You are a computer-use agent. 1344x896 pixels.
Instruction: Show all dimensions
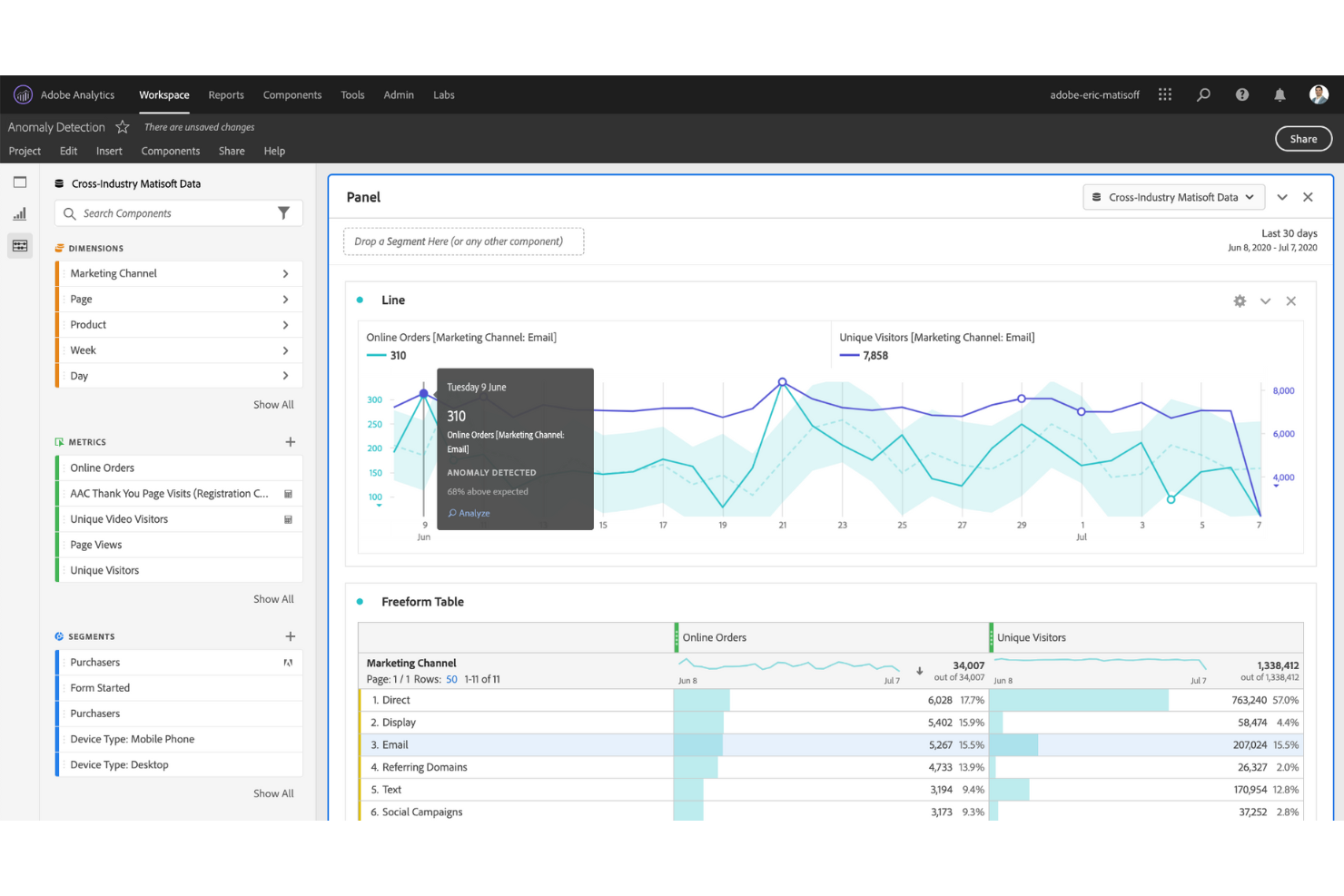point(273,405)
